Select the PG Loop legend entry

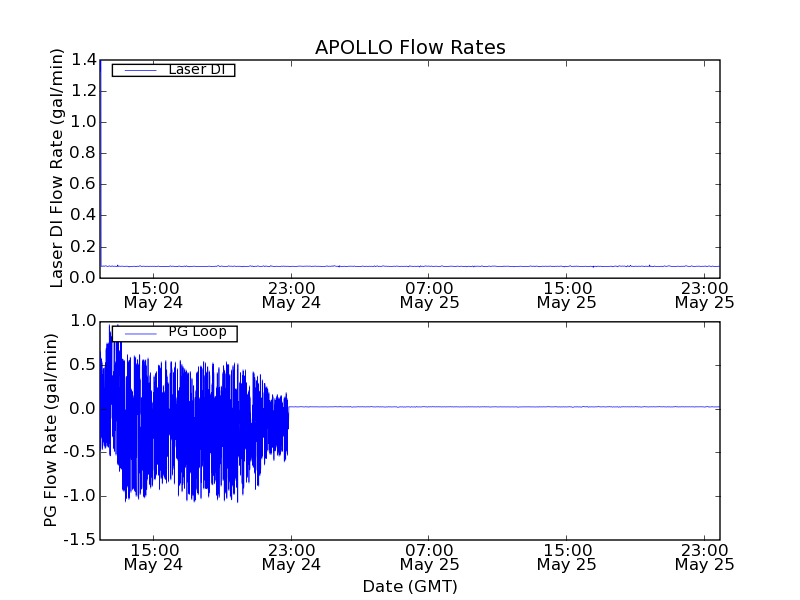click(174, 333)
